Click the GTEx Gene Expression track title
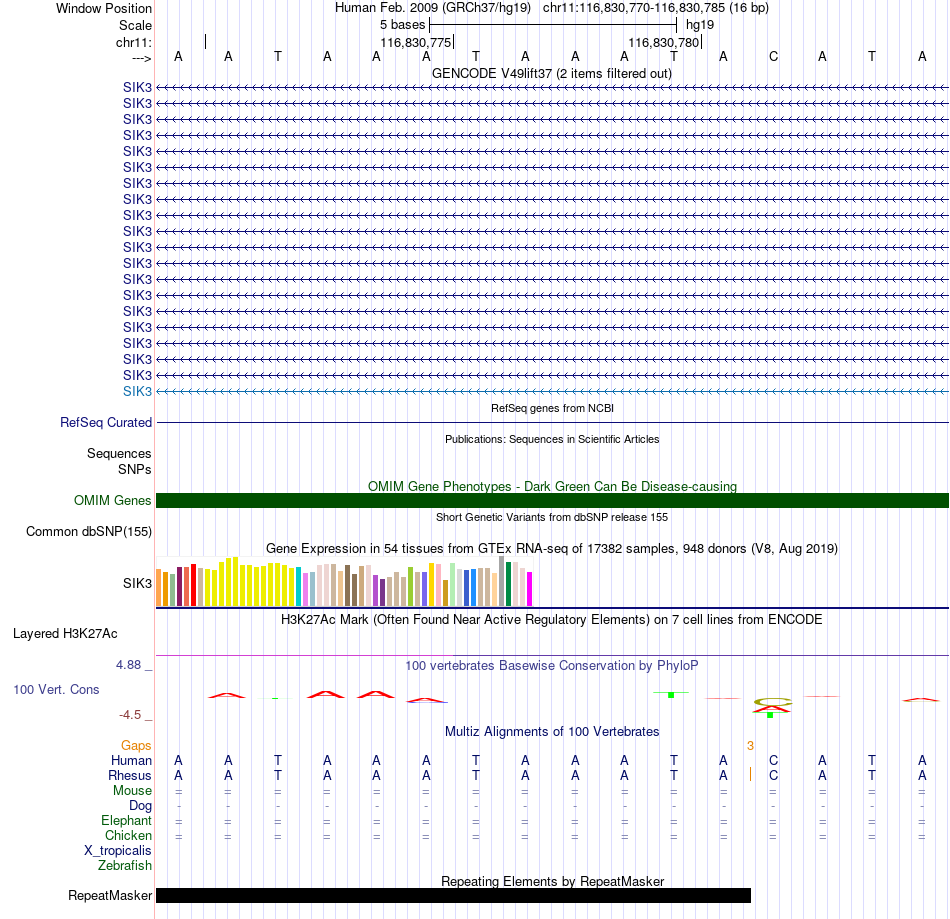 coord(552,549)
